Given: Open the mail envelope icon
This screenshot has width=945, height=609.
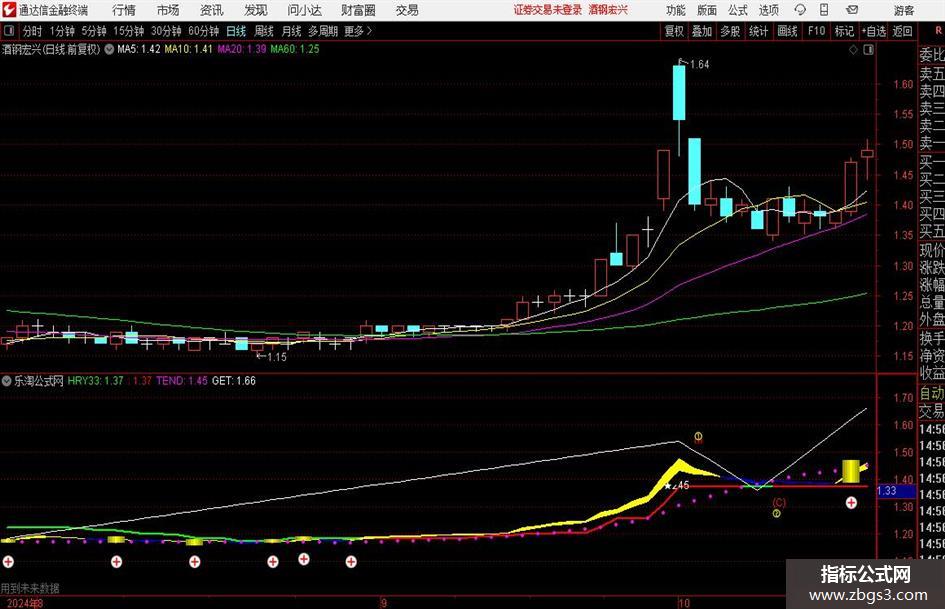Looking at the screenshot, I should (852, 10).
